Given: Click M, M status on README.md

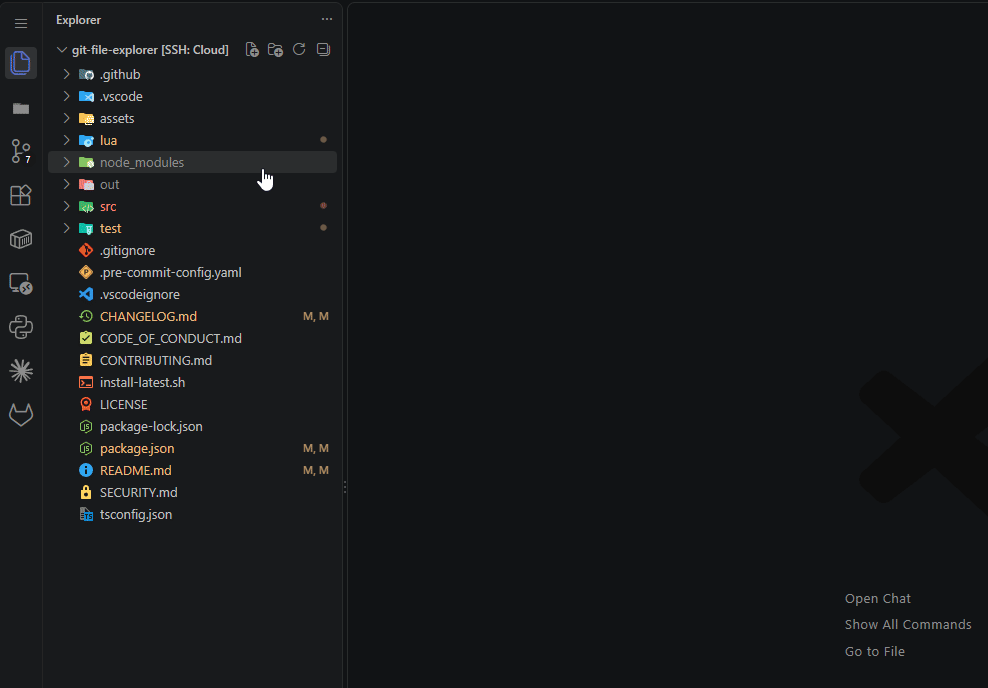Looking at the screenshot, I should coord(316,471).
